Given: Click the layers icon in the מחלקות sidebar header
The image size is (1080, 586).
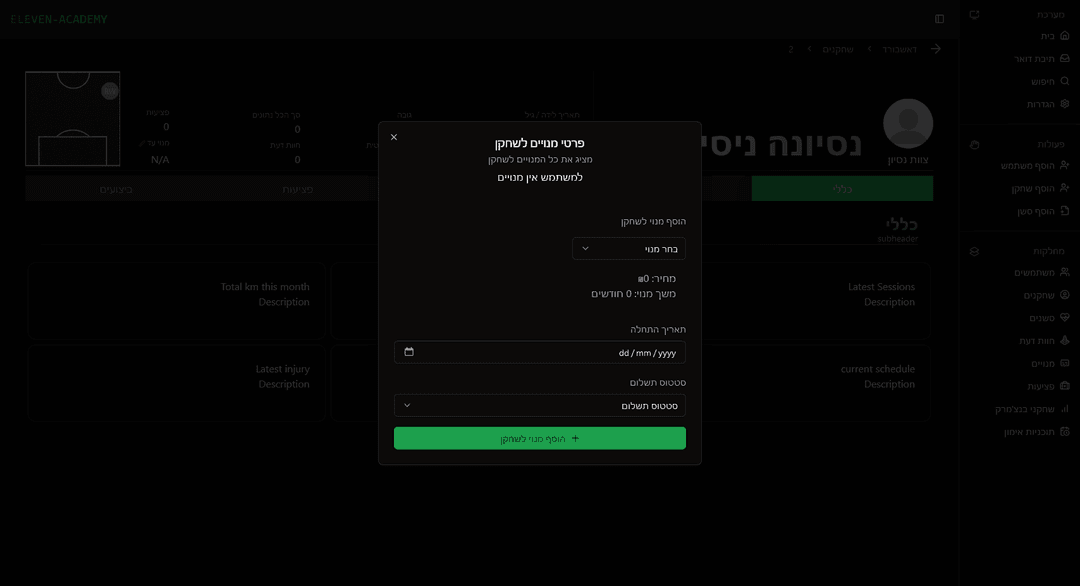Looking at the screenshot, I should pyautogui.click(x=974, y=251).
